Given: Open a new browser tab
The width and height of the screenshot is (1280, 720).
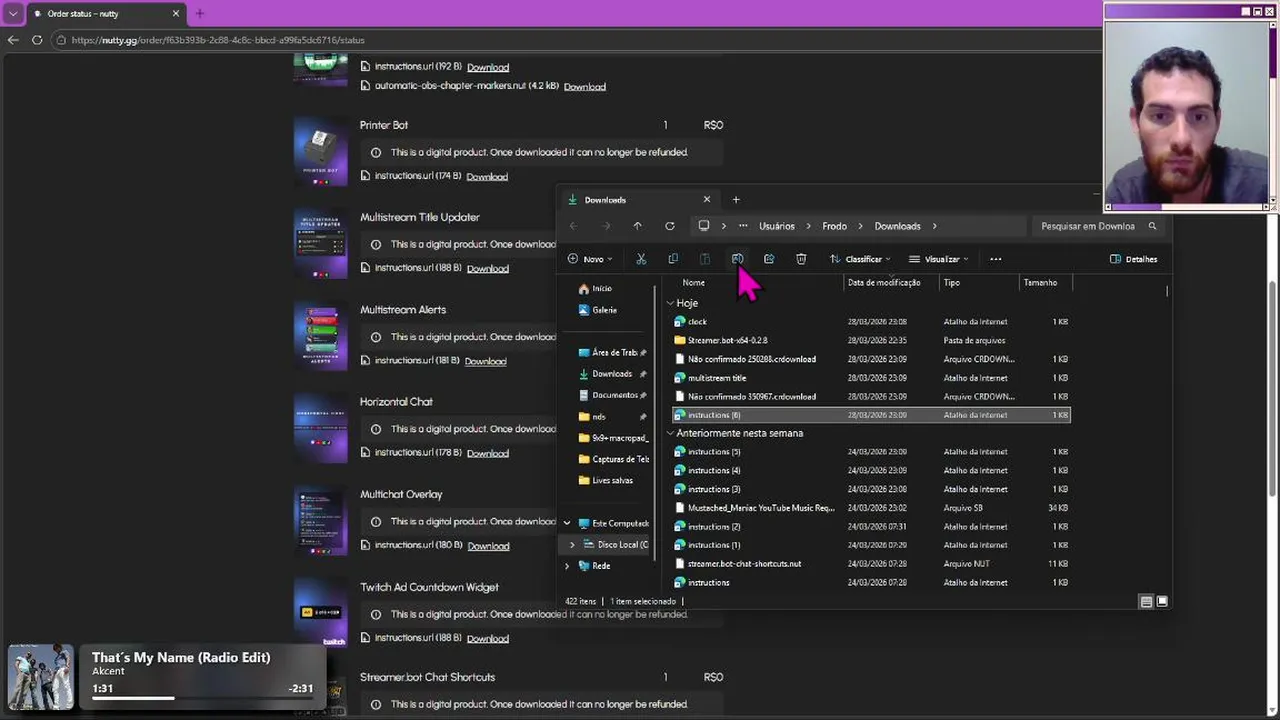Looking at the screenshot, I should pyautogui.click(x=199, y=14).
